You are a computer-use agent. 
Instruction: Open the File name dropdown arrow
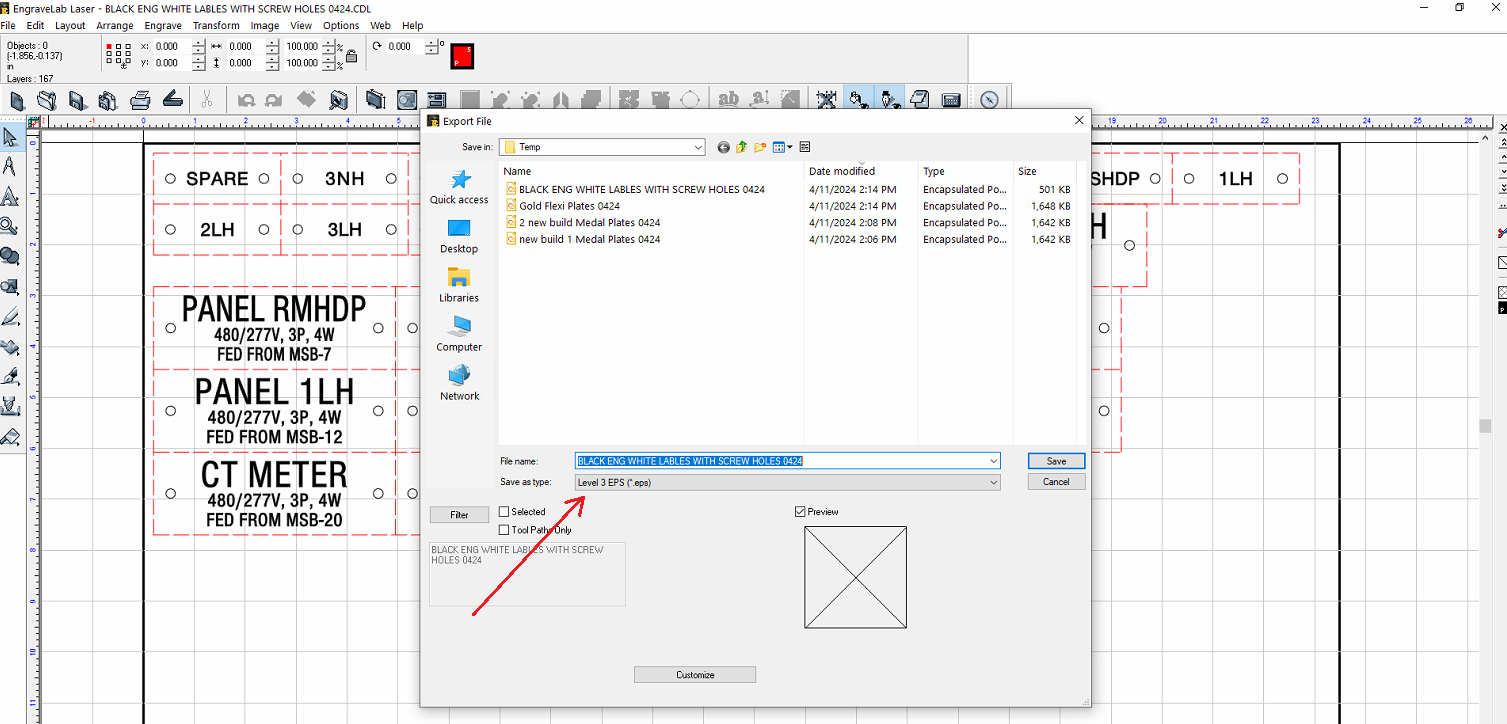click(x=993, y=461)
